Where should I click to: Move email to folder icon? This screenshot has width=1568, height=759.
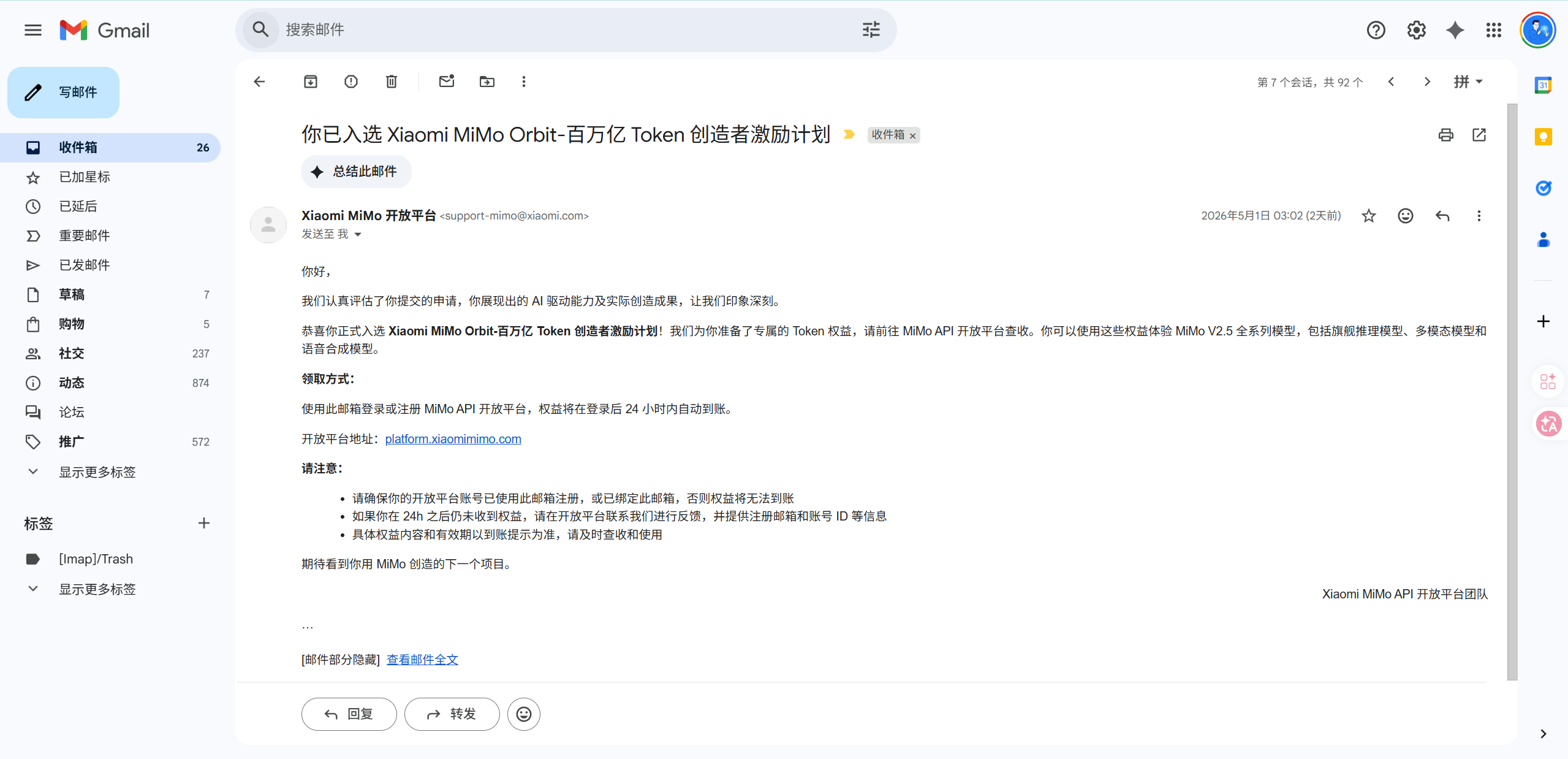tap(487, 82)
